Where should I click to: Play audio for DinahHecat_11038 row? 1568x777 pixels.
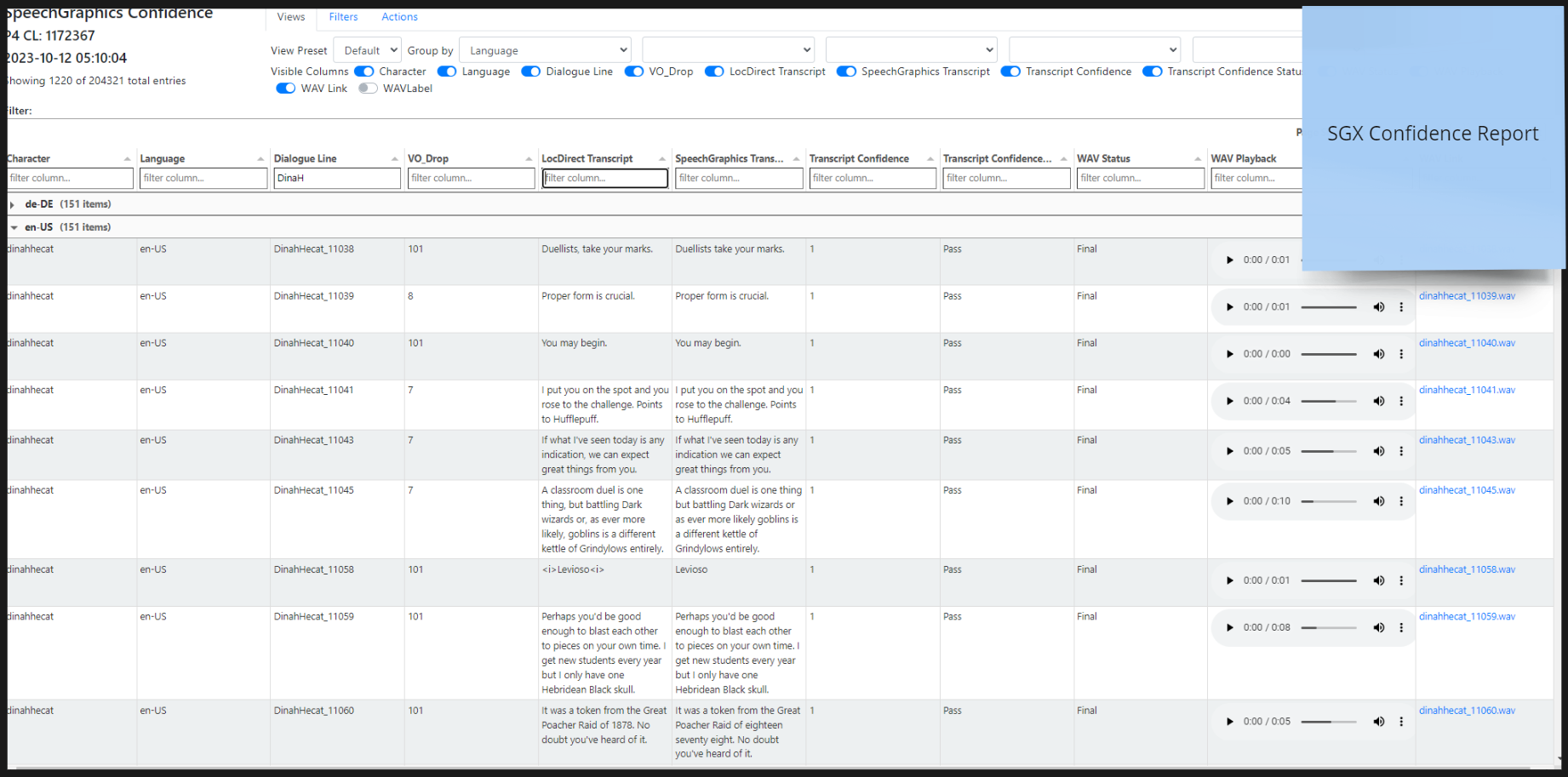(1229, 260)
